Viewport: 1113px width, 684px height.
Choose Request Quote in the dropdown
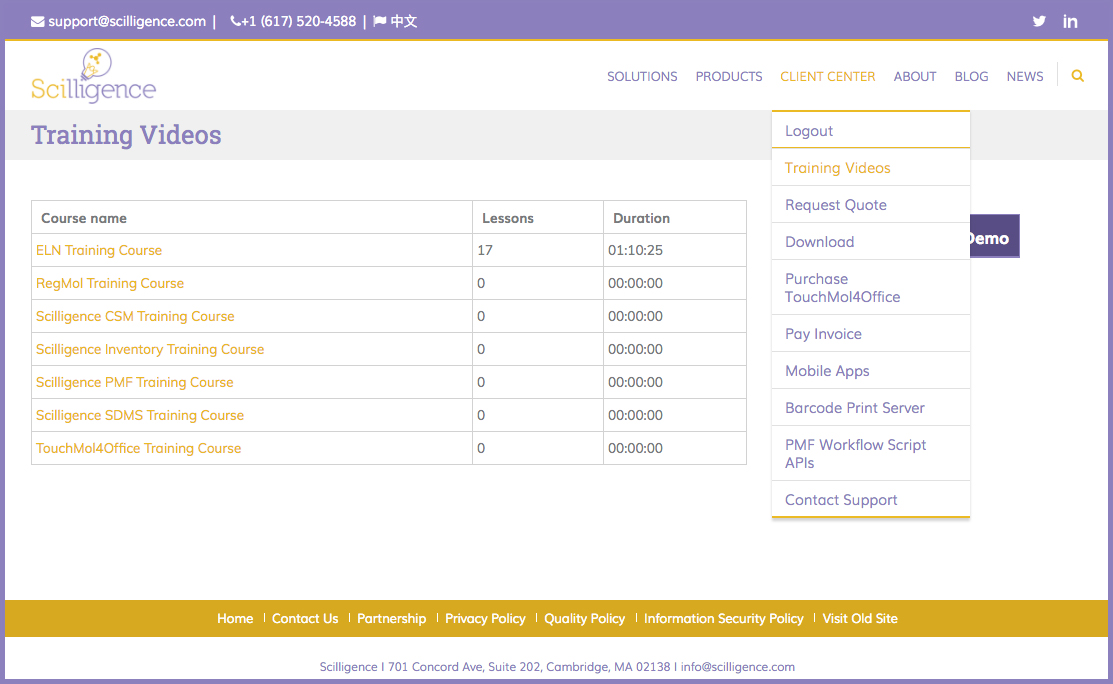click(871, 204)
